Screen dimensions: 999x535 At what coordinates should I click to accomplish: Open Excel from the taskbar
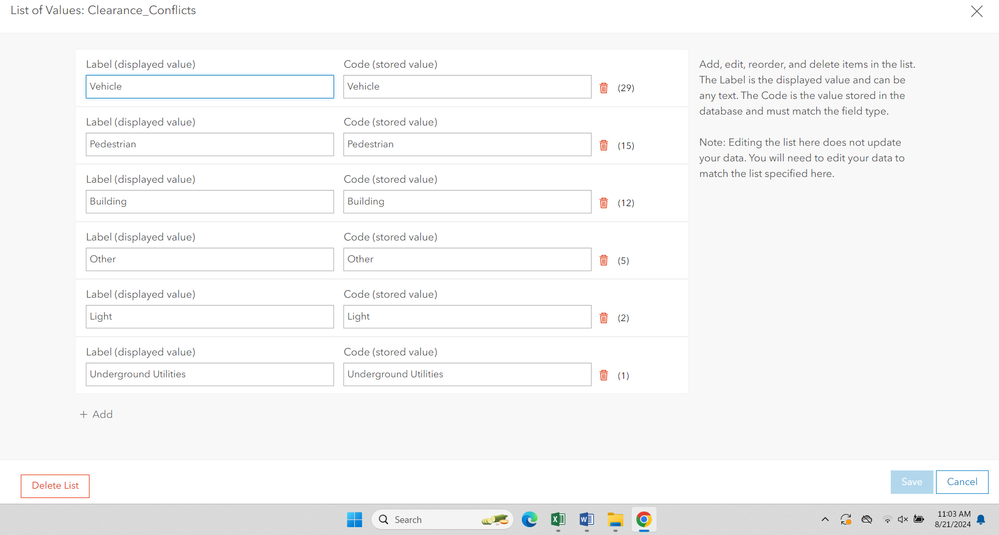558,520
